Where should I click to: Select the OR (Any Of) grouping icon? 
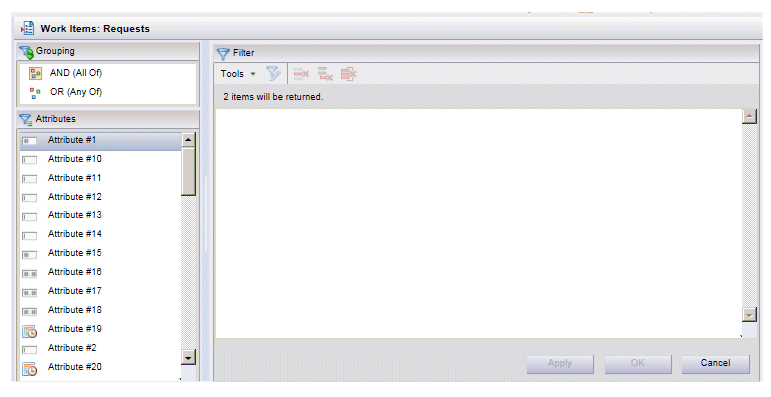[35, 92]
